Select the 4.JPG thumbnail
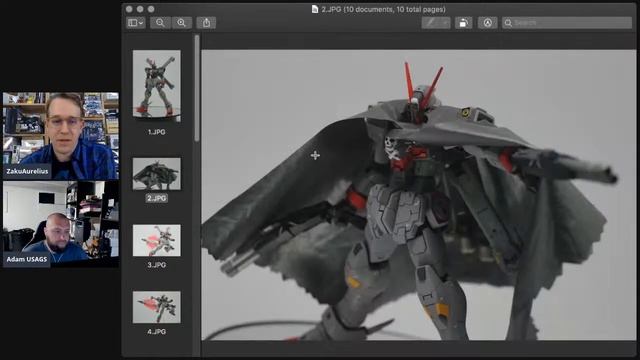640x360 pixels. coord(157,307)
